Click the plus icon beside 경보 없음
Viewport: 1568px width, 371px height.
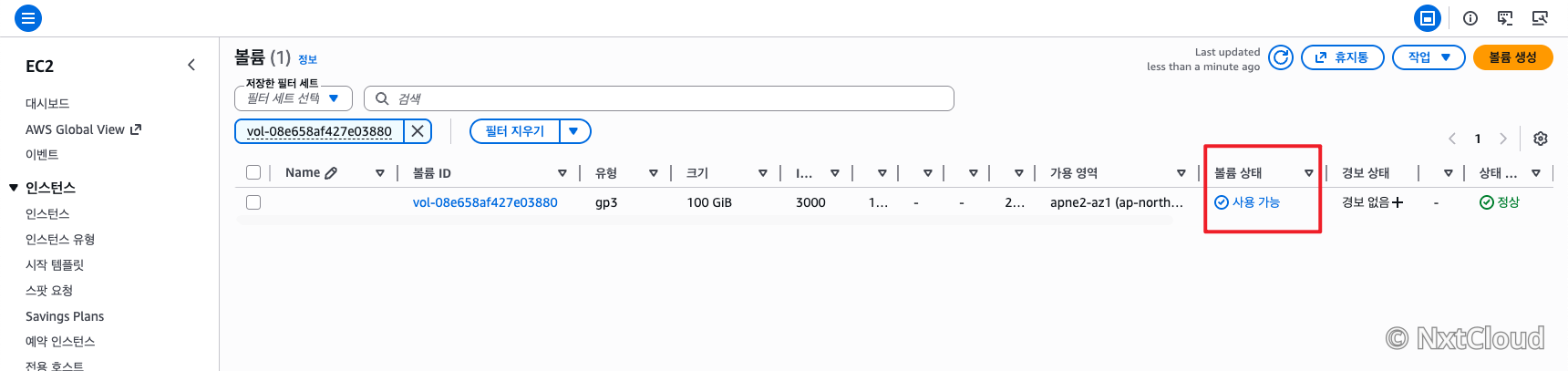click(1398, 202)
